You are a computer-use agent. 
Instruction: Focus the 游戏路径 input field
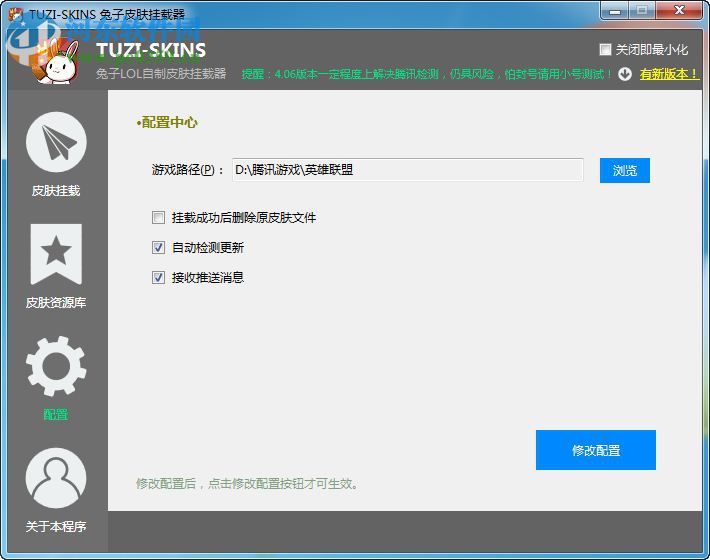(x=408, y=170)
